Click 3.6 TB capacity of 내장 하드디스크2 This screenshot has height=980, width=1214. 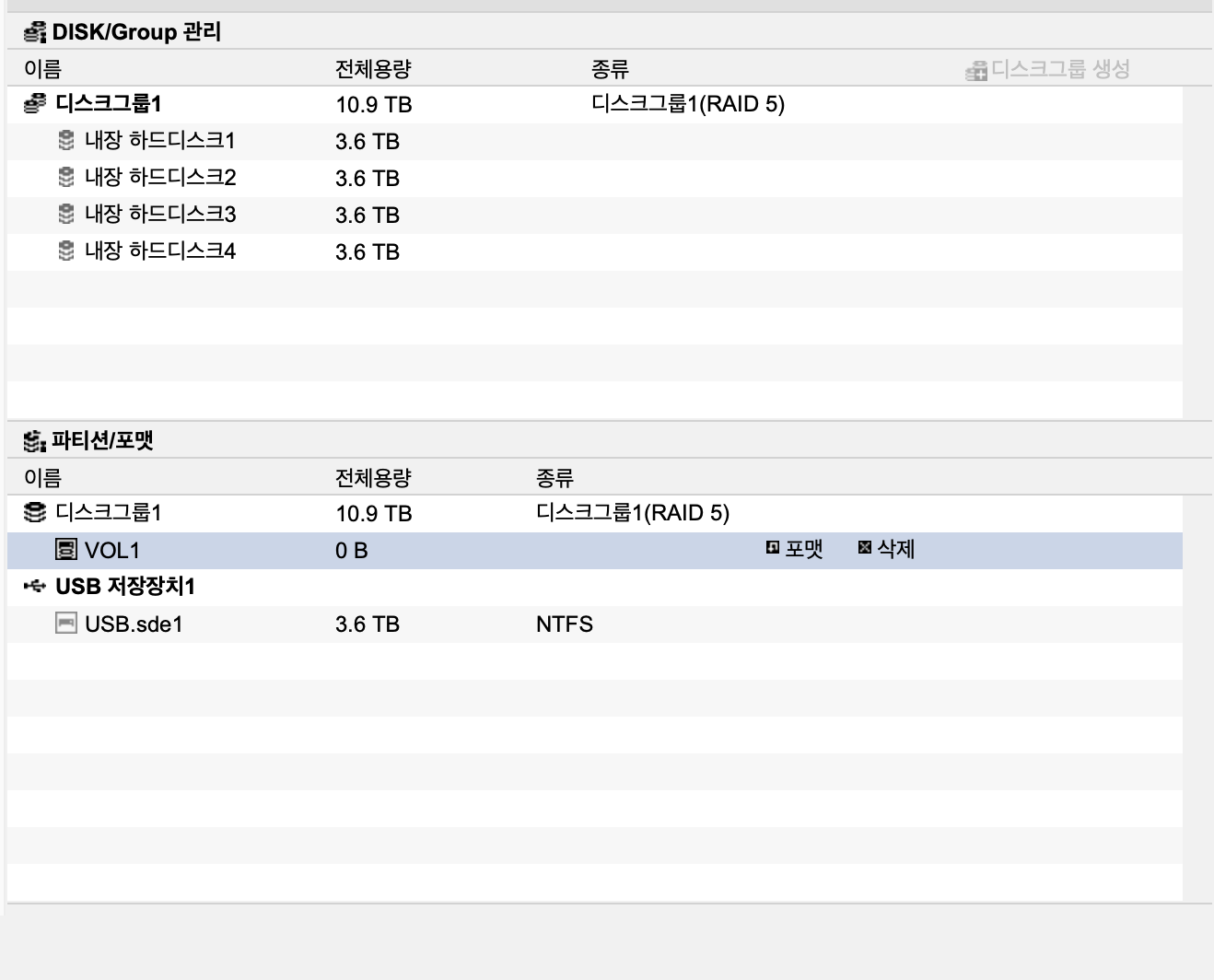pos(368,179)
